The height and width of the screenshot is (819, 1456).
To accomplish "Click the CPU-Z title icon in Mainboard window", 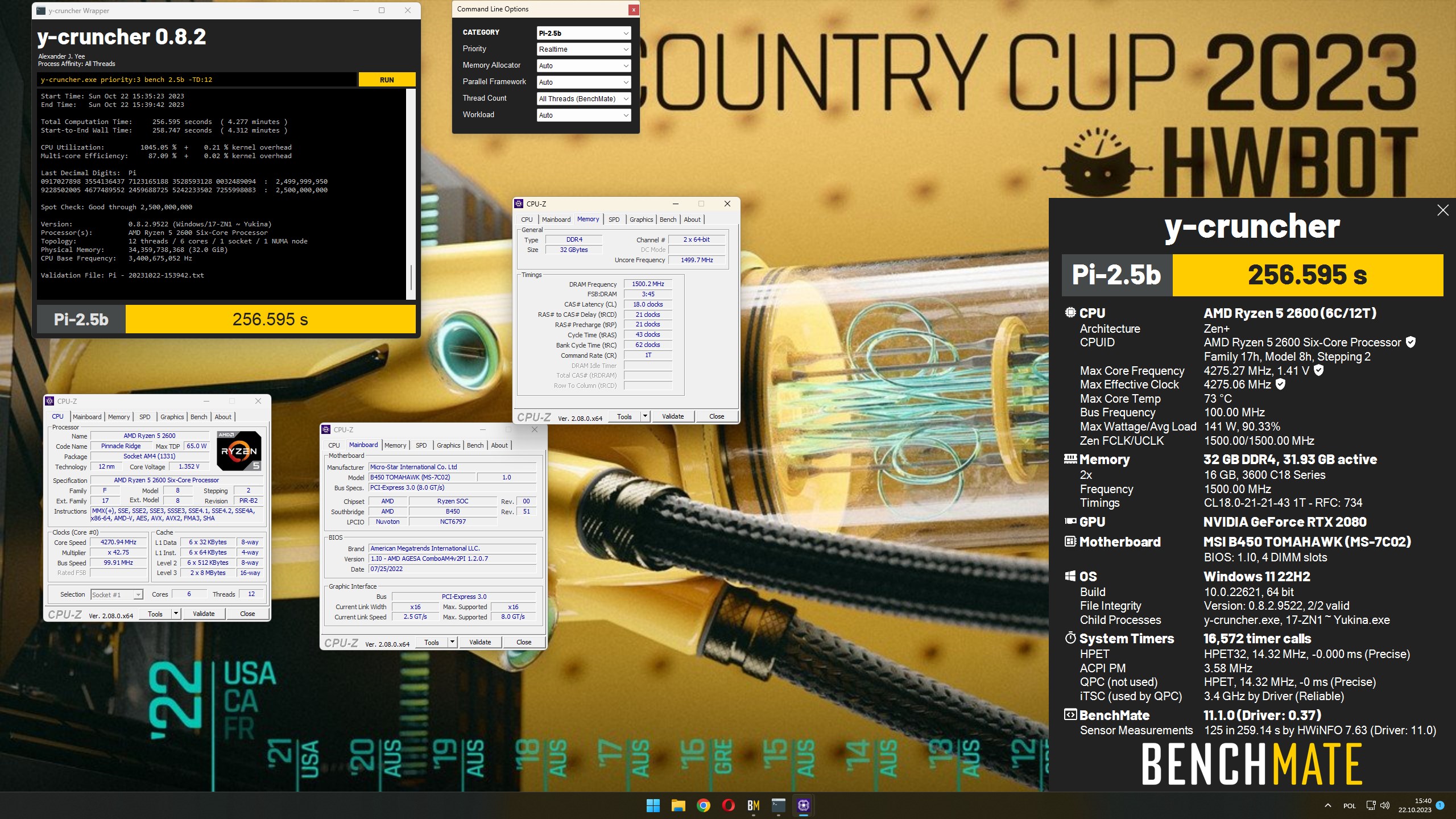I will coord(326,429).
